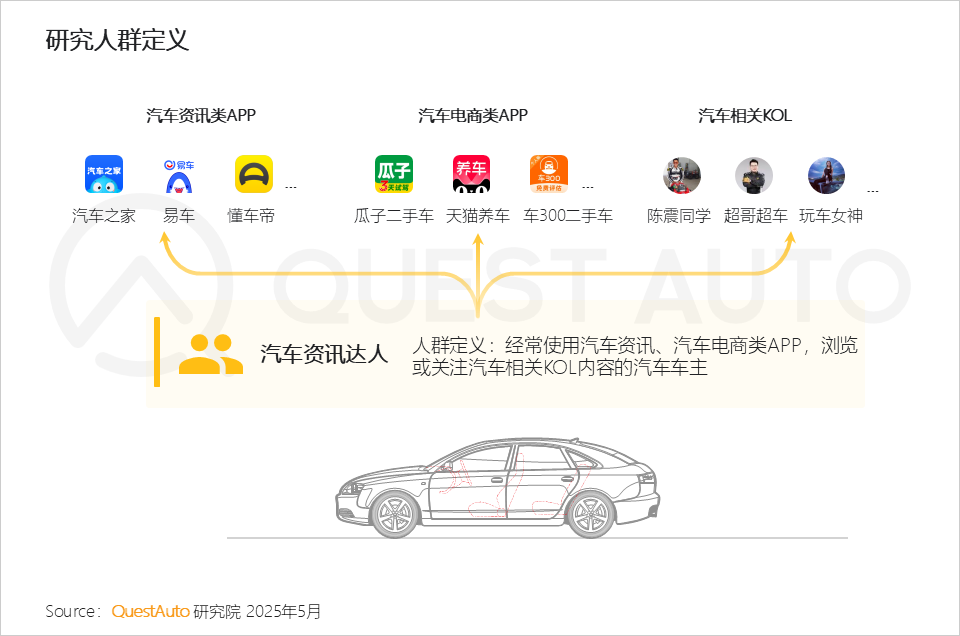Select the 汽车资讯类APP heading
This screenshot has width=960, height=636.
tap(201, 115)
